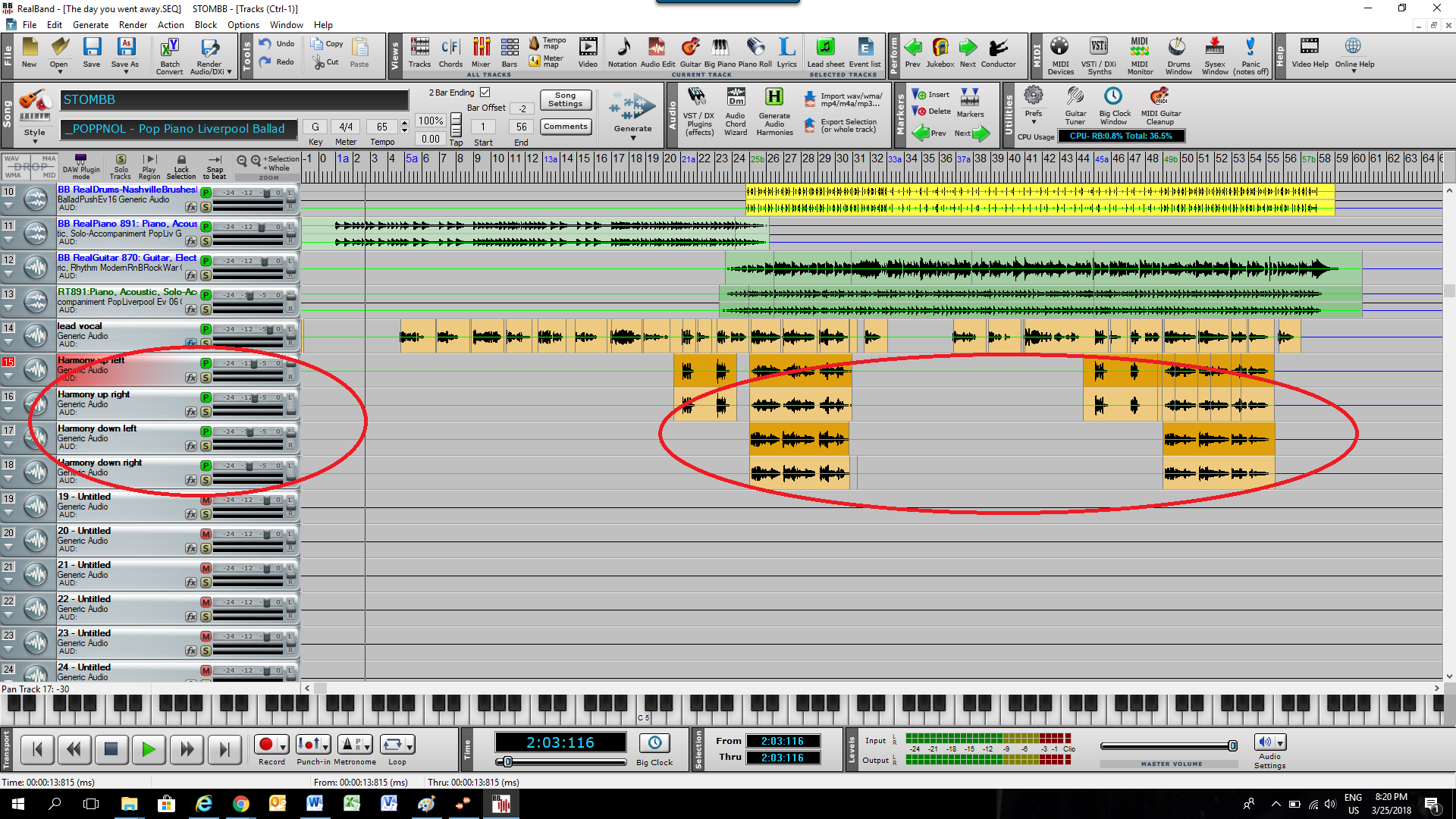Image resolution: width=1456 pixels, height=819 pixels.
Task: Open VST/DX Plugins effects
Action: click(x=699, y=111)
